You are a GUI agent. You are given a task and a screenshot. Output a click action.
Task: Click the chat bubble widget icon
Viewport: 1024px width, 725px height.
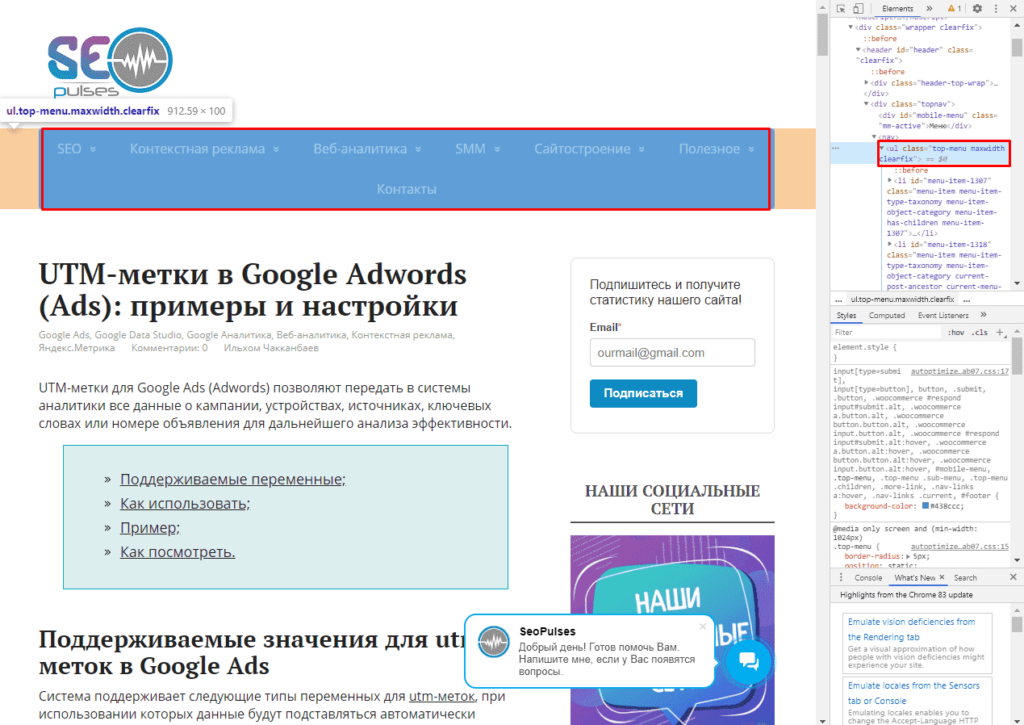coord(748,661)
